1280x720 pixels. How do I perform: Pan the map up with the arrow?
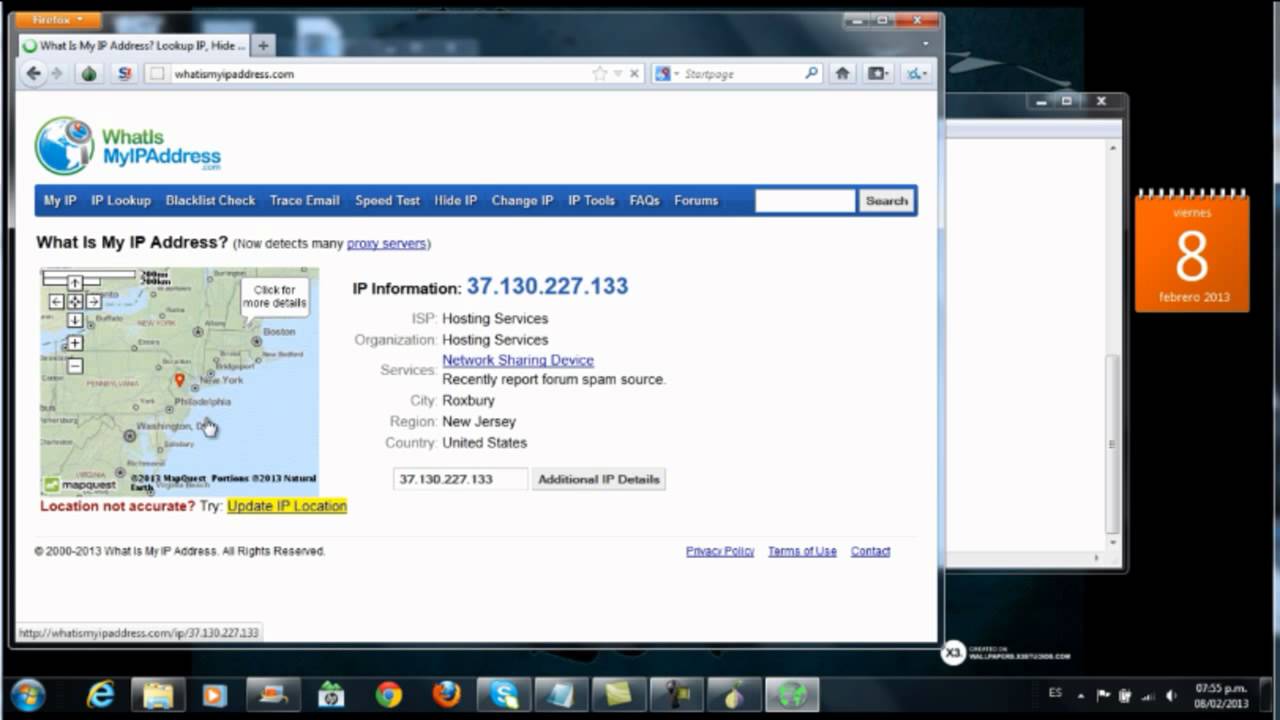[x=75, y=283]
